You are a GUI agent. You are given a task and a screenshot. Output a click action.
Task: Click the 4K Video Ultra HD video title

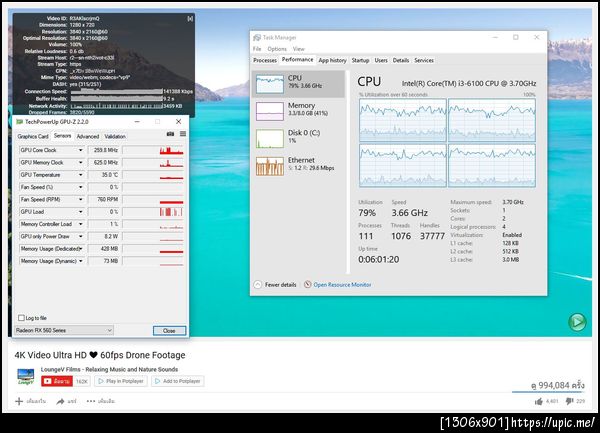[x=100, y=355]
